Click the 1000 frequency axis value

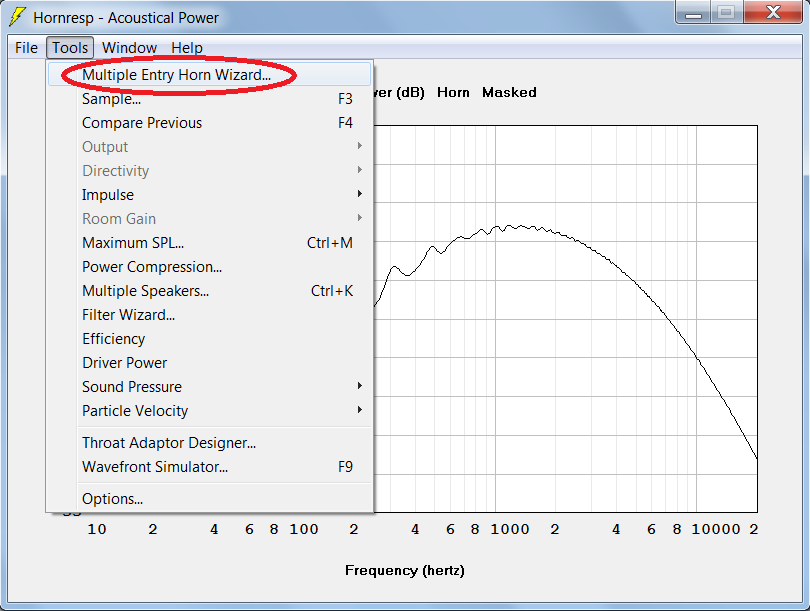point(510,529)
